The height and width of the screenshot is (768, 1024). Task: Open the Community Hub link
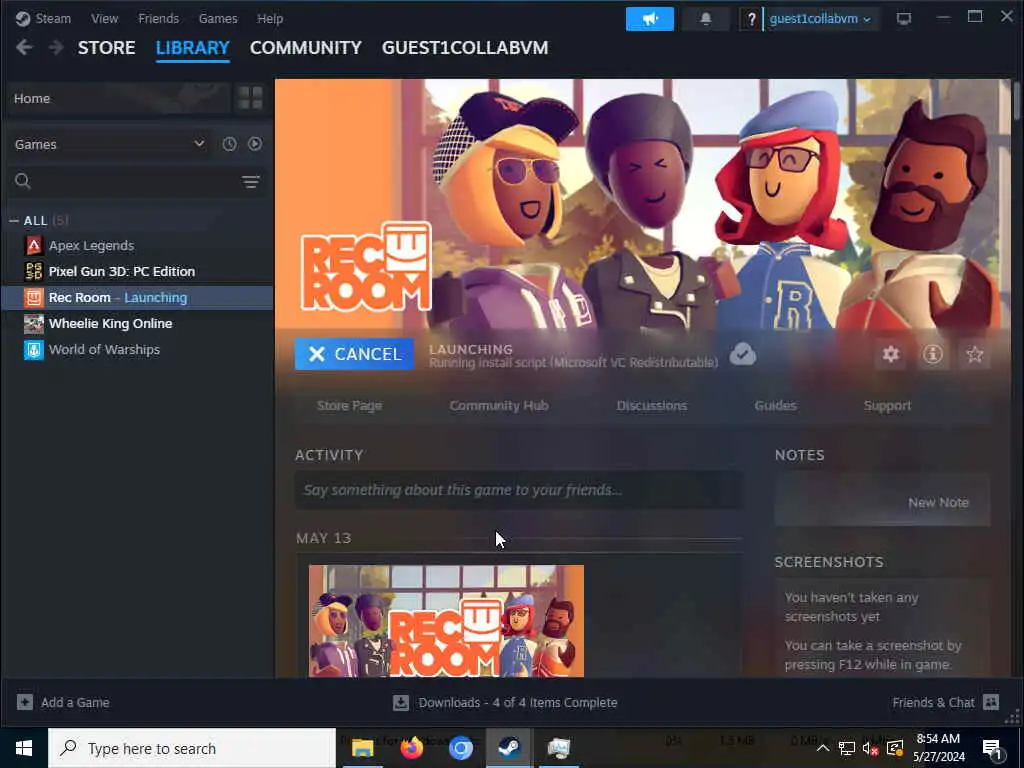coord(499,406)
